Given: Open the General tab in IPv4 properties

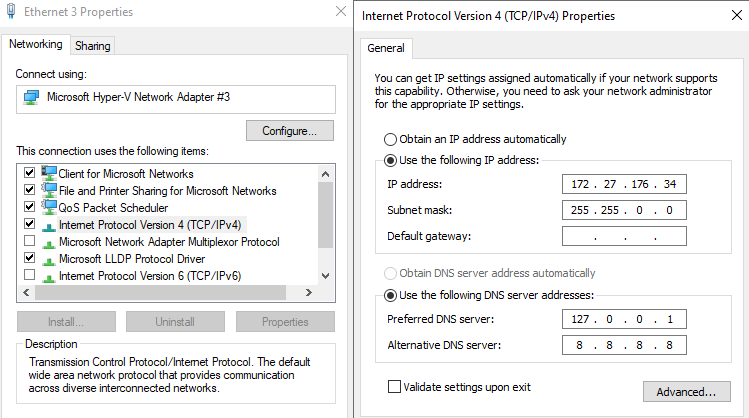Looking at the screenshot, I should pos(386,48).
